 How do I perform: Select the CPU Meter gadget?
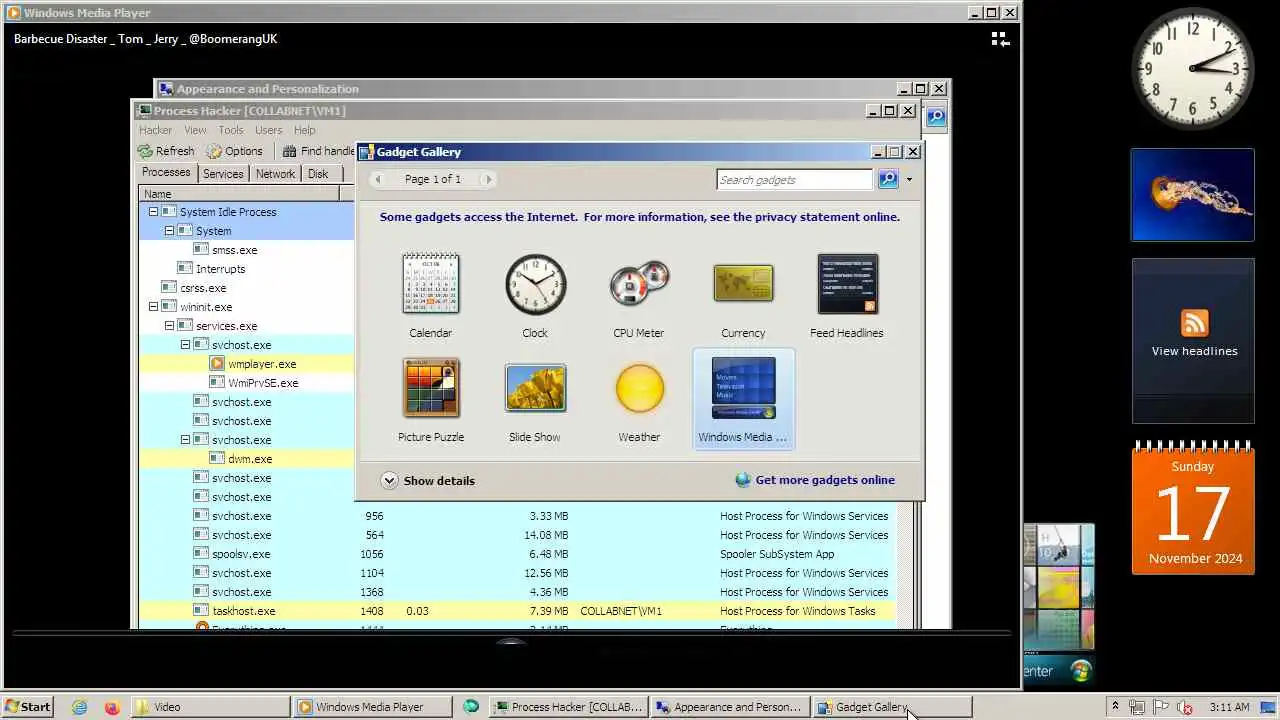click(639, 295)
